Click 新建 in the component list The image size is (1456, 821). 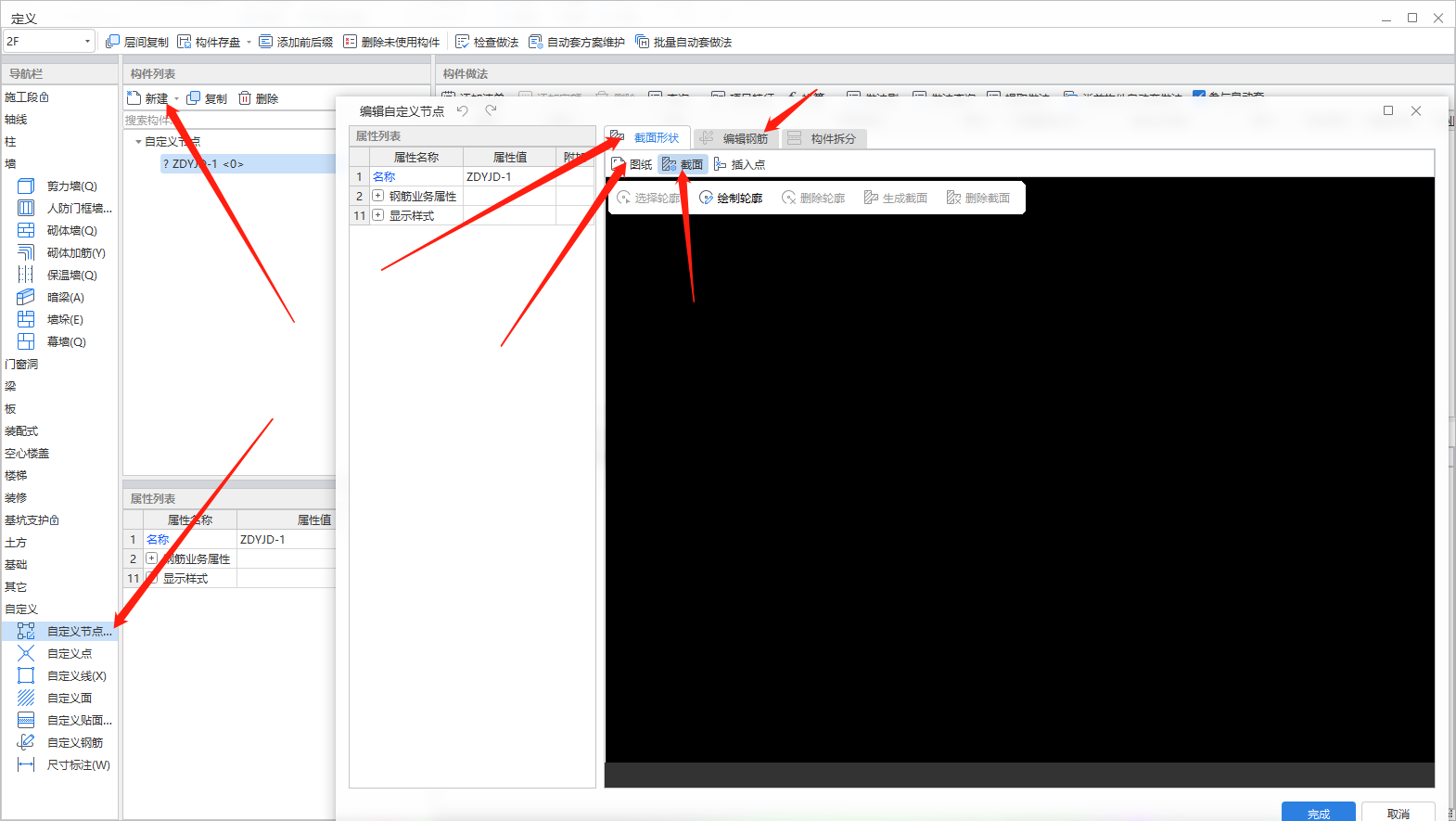148,98
